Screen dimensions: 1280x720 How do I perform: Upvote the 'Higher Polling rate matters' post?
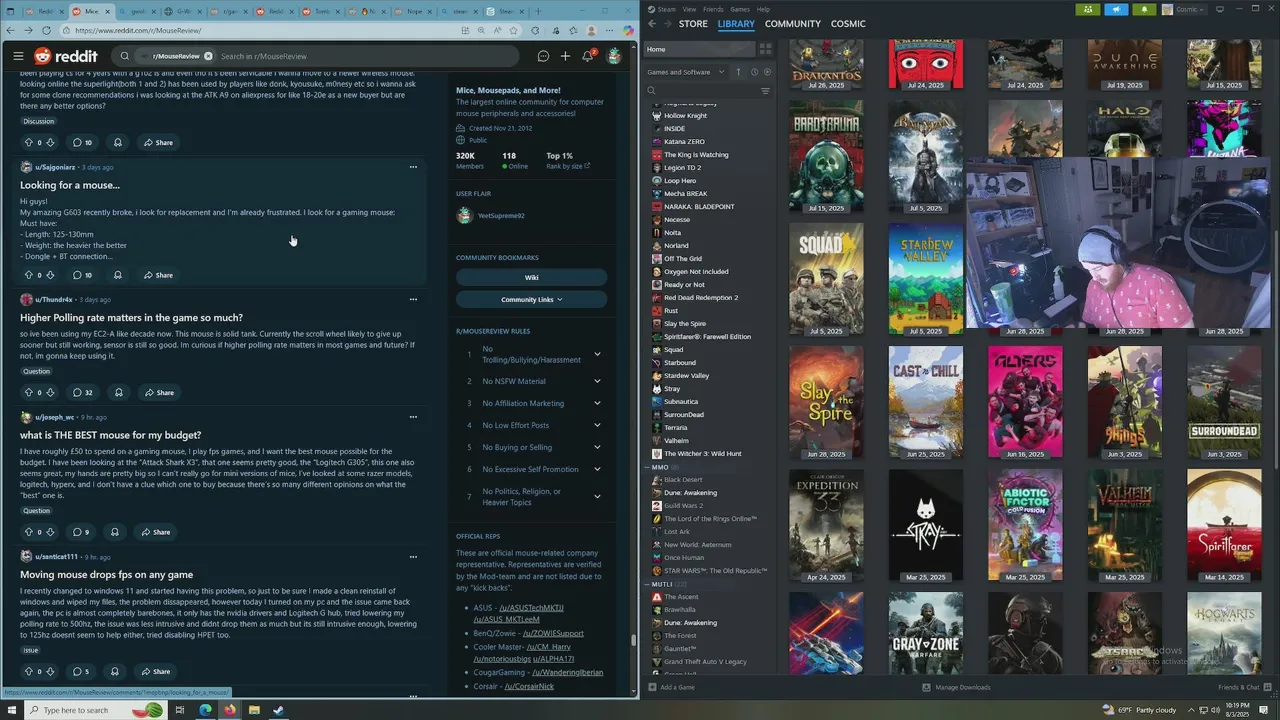point(28,392)
